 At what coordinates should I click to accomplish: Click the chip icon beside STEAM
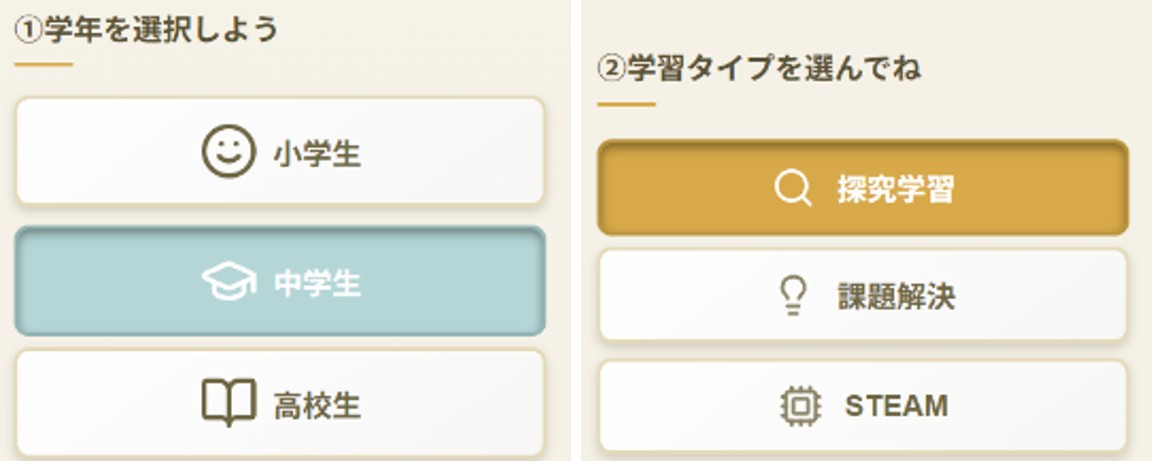pyautogui.click(x=799, y=406)
